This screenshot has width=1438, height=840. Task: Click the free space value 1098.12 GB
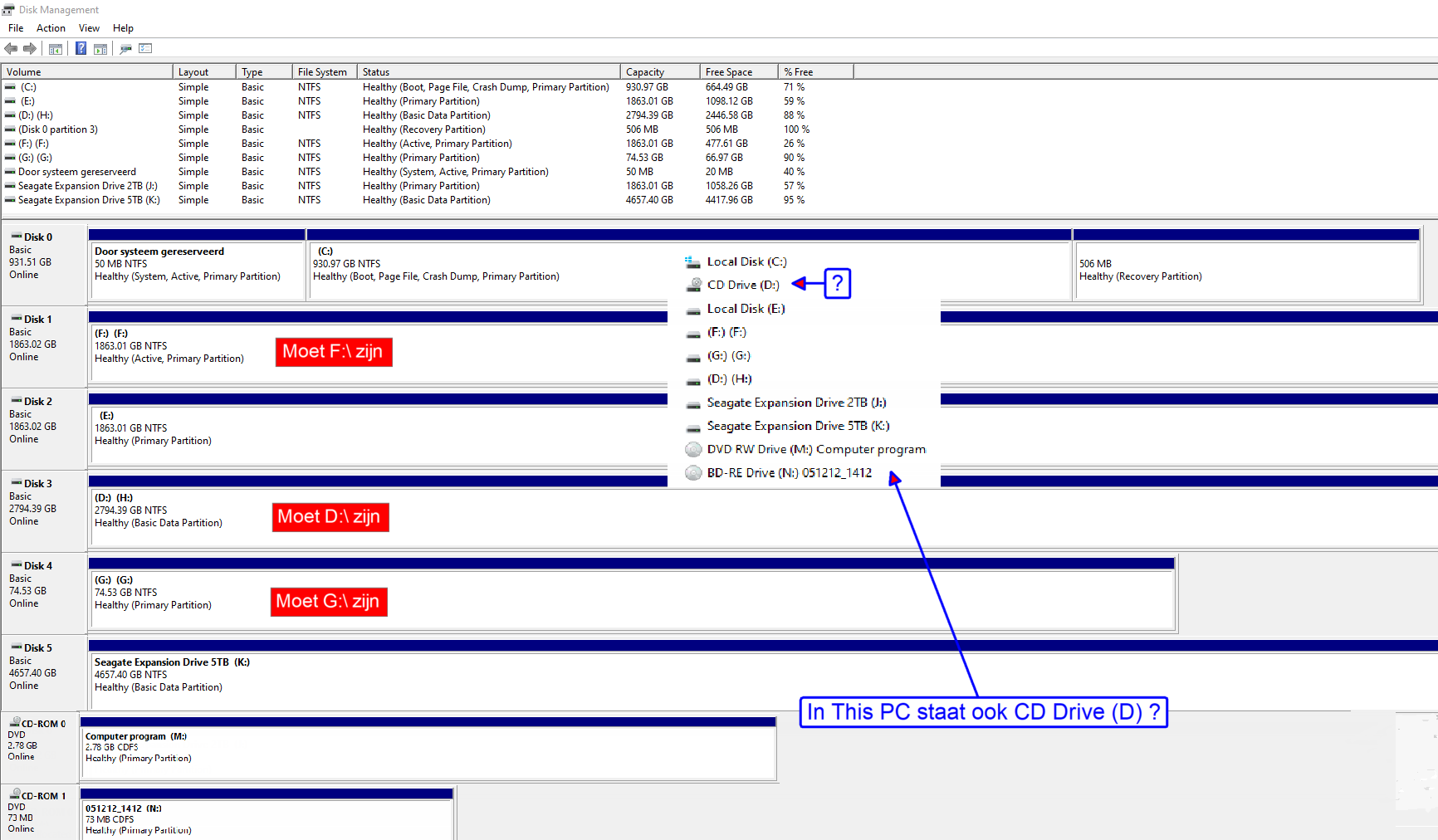coord(729,101)
